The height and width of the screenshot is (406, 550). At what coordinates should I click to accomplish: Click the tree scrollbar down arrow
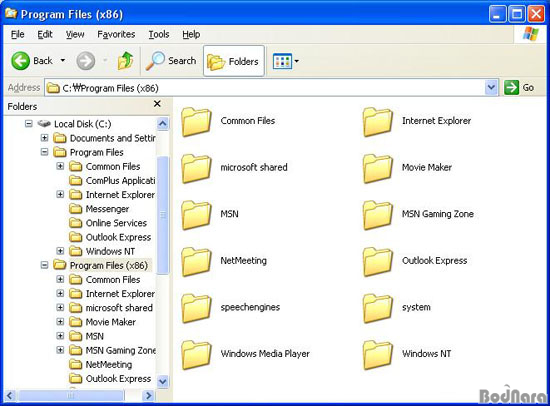162,381
